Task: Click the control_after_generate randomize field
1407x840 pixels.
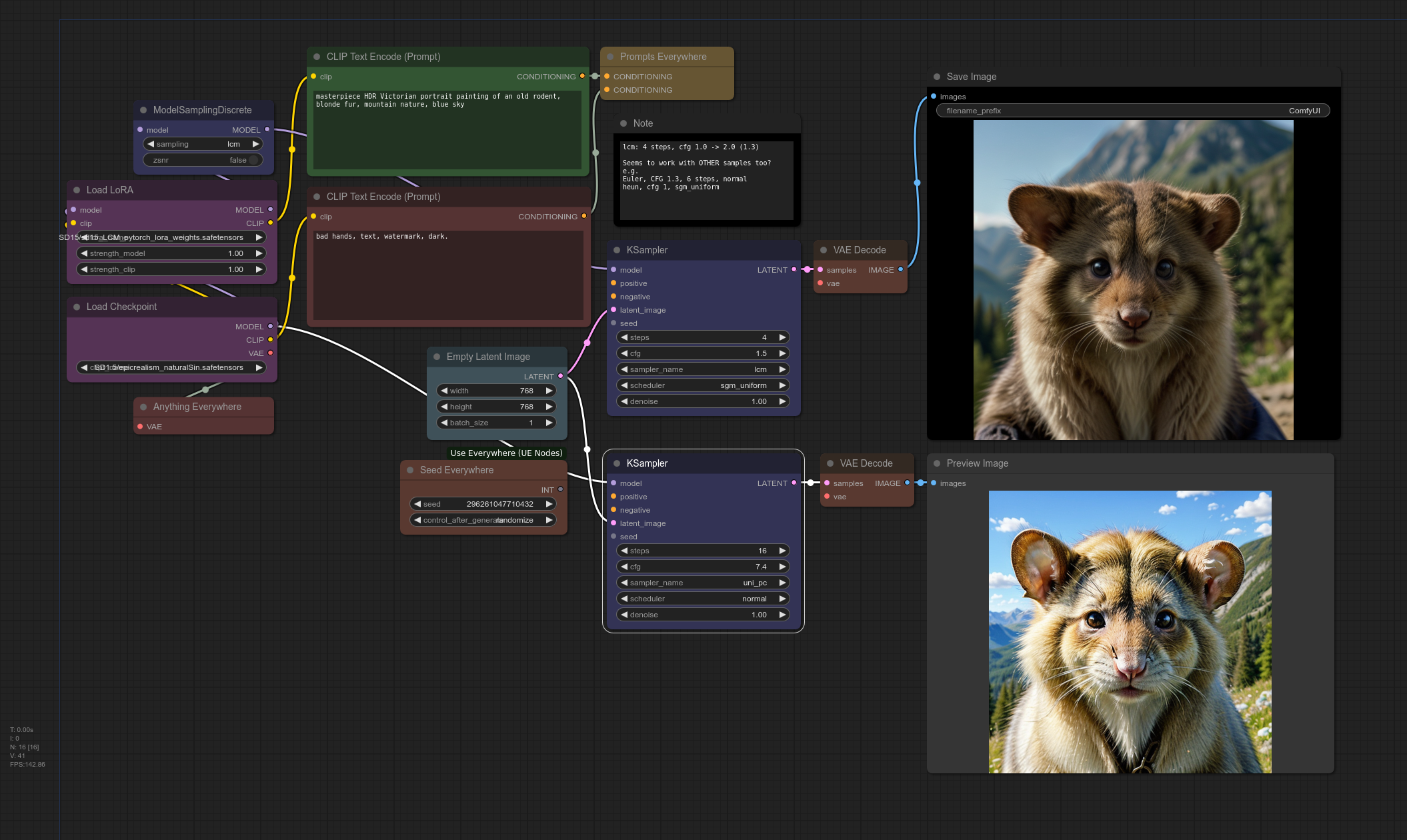Action: tap(483, 520)
